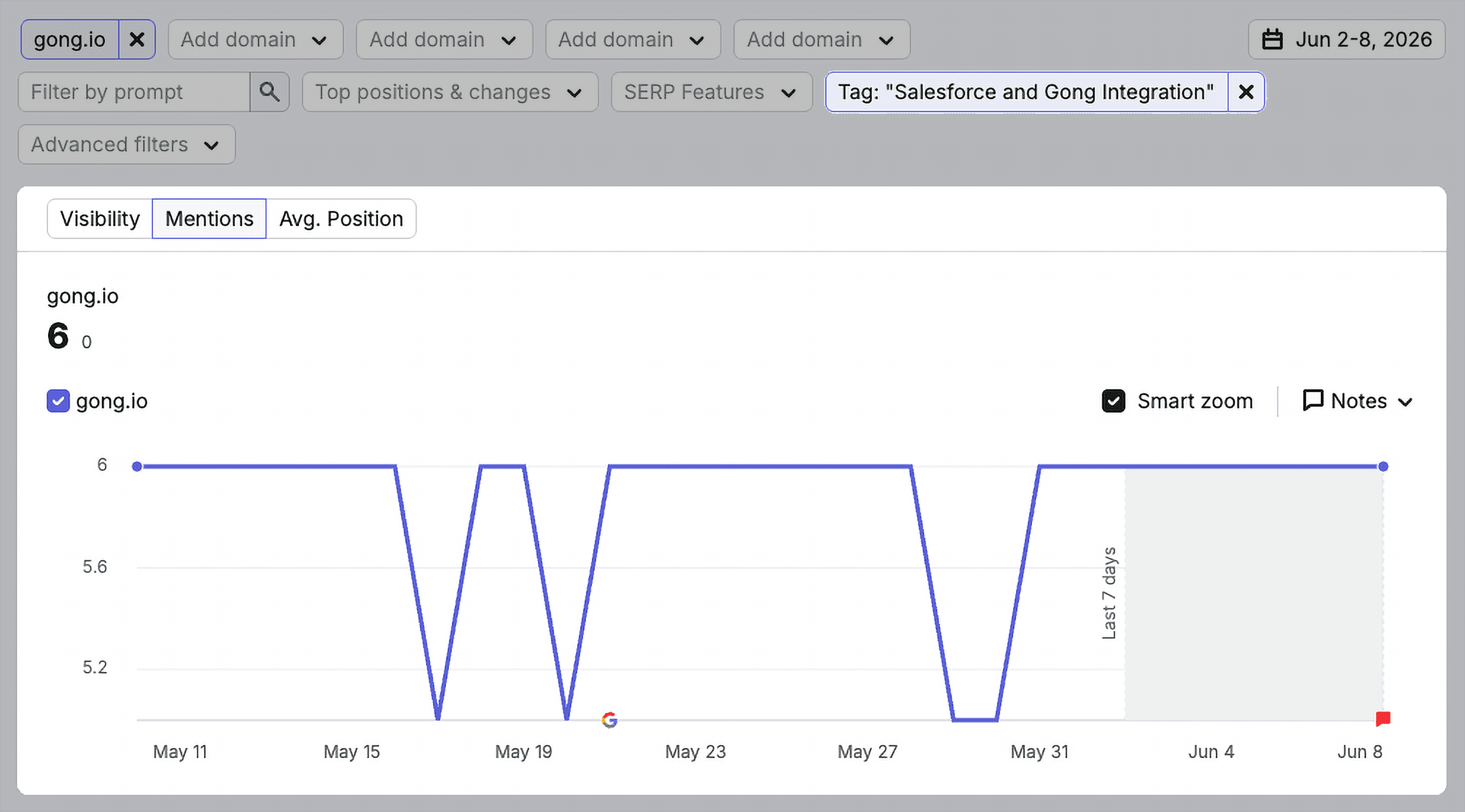Click the magnifier search icon
1465x812 pixels.
point(270,92)
